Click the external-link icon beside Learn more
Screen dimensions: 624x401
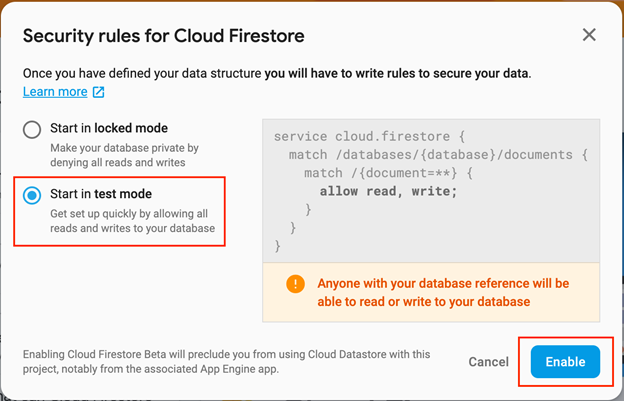[x=98, y=92]
